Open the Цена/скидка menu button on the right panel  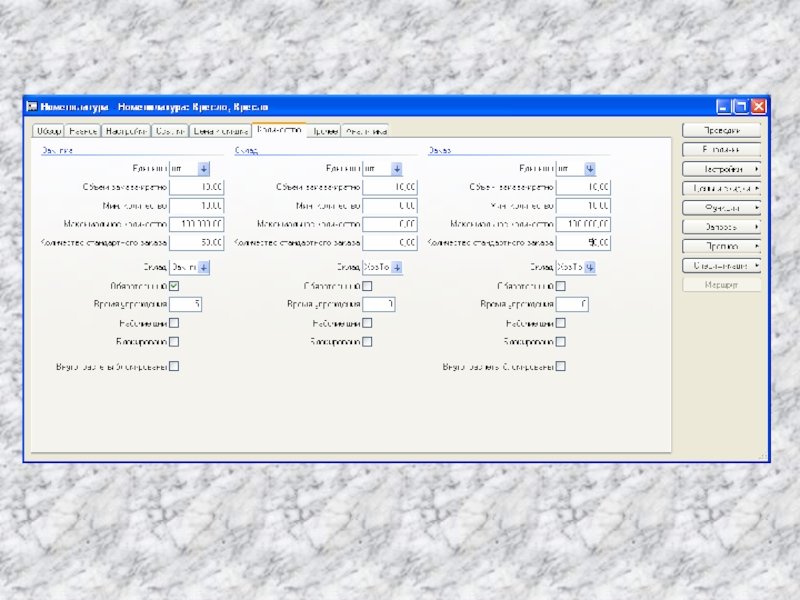[x=721, y=188]
